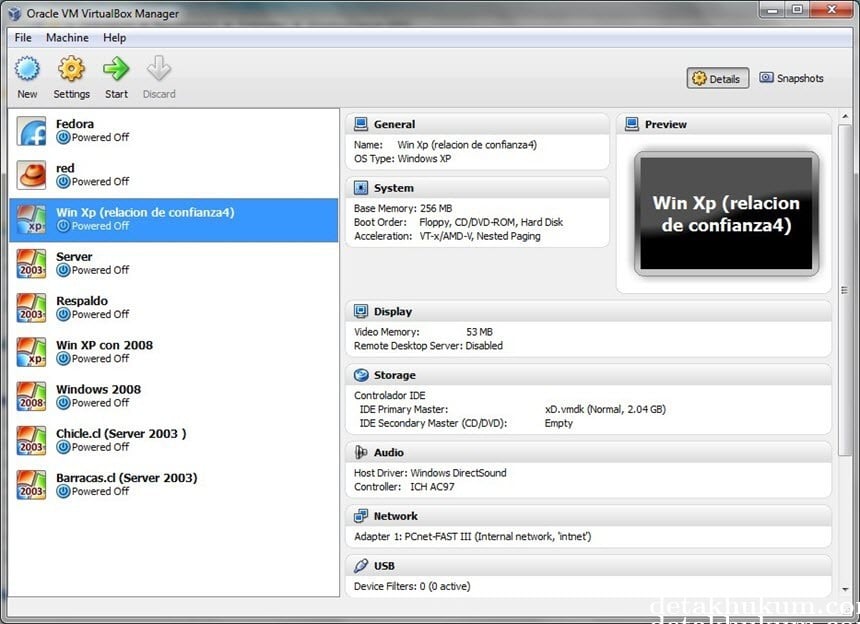Click the 2008 icon beside Windows 2008
The width and height of the screenshot is (860, 624).
point(31,396)
